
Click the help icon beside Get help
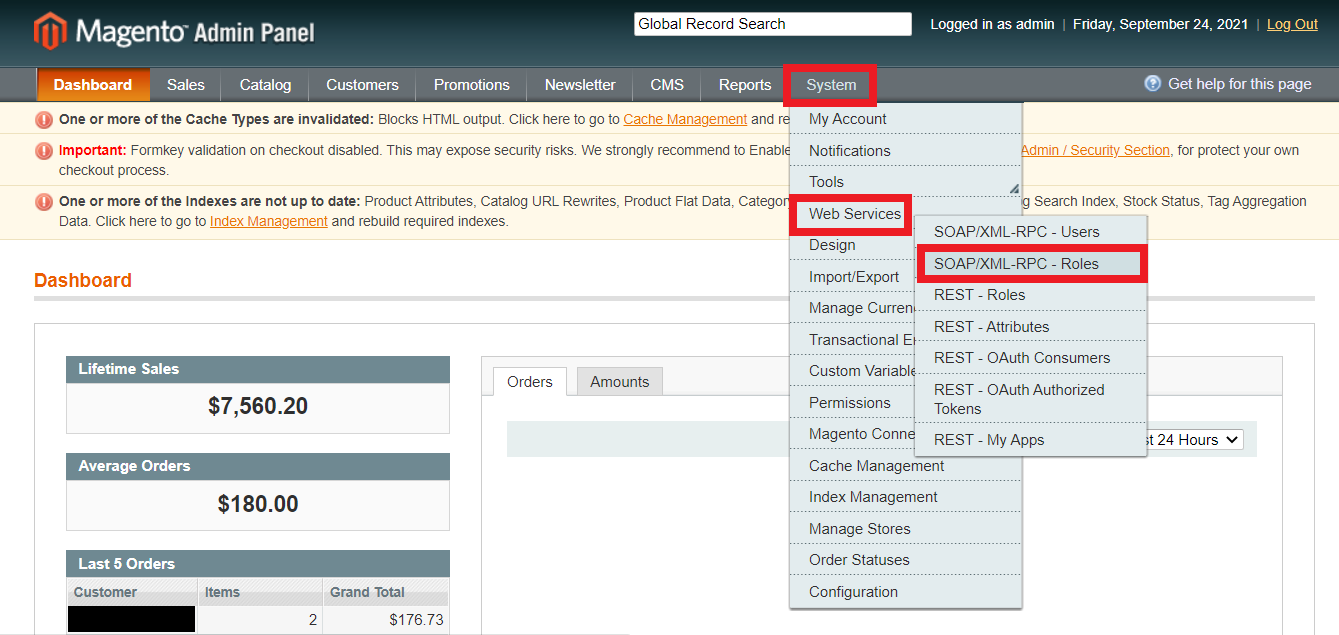[1153, 84]
